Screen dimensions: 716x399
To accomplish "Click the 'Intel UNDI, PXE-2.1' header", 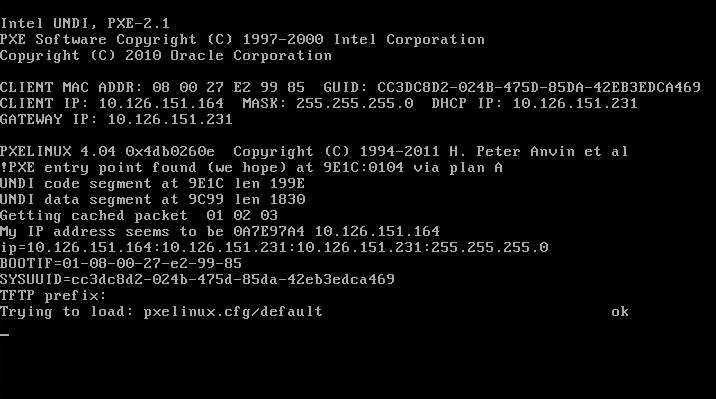I will [x=85, y=23].
